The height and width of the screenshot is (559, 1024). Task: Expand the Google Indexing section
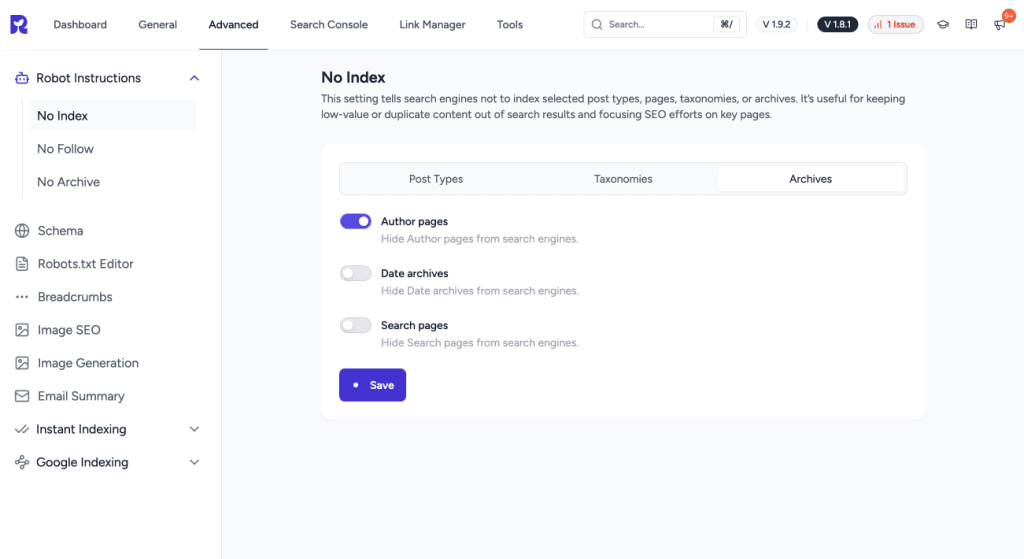pyautogui.click(x=194, y=462)
